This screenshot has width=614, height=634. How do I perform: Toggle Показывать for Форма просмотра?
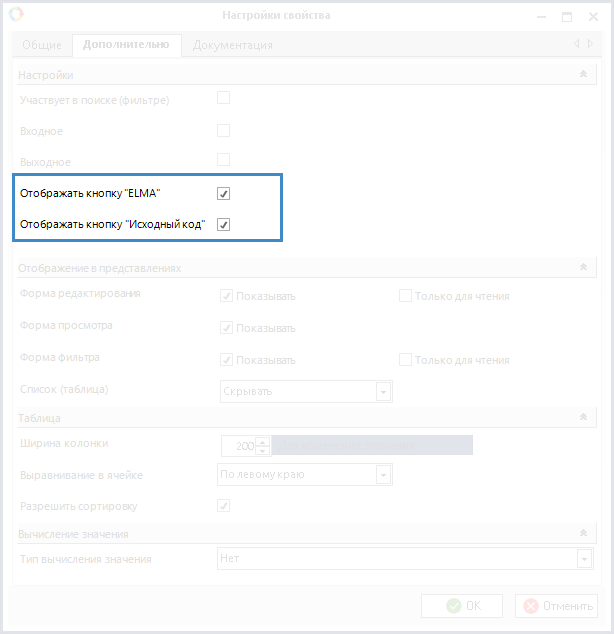[x=226, y=328]
